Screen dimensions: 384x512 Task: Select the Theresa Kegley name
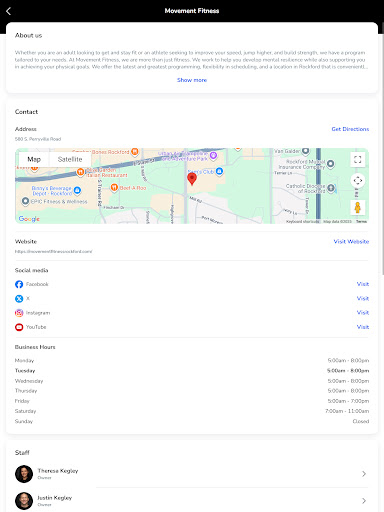pos(58,471)
